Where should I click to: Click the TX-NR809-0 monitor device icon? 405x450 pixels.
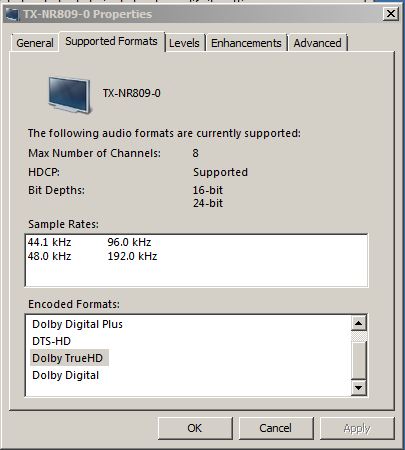tap(69, 95)
